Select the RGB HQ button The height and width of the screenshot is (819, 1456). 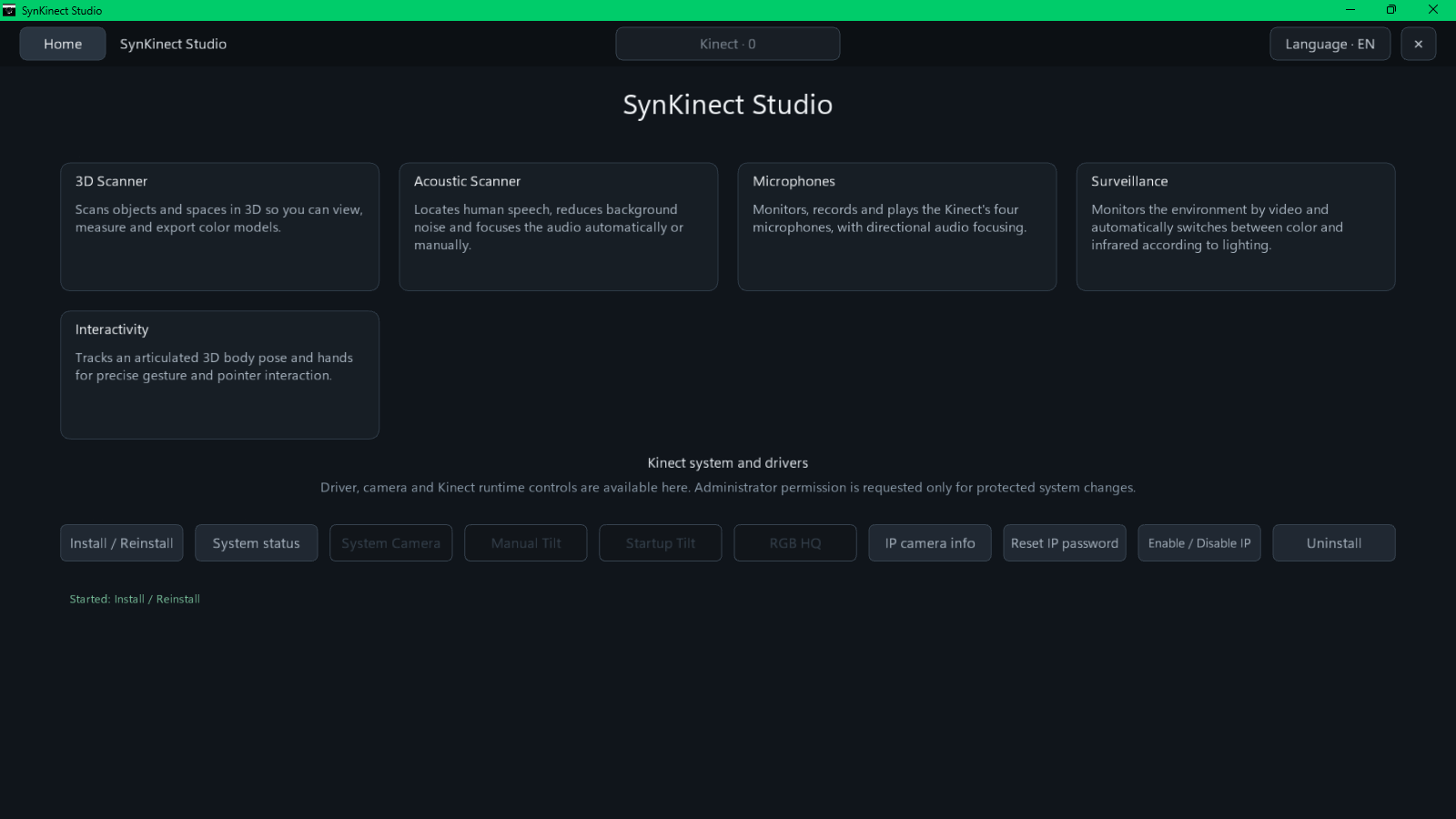[794, 543]
